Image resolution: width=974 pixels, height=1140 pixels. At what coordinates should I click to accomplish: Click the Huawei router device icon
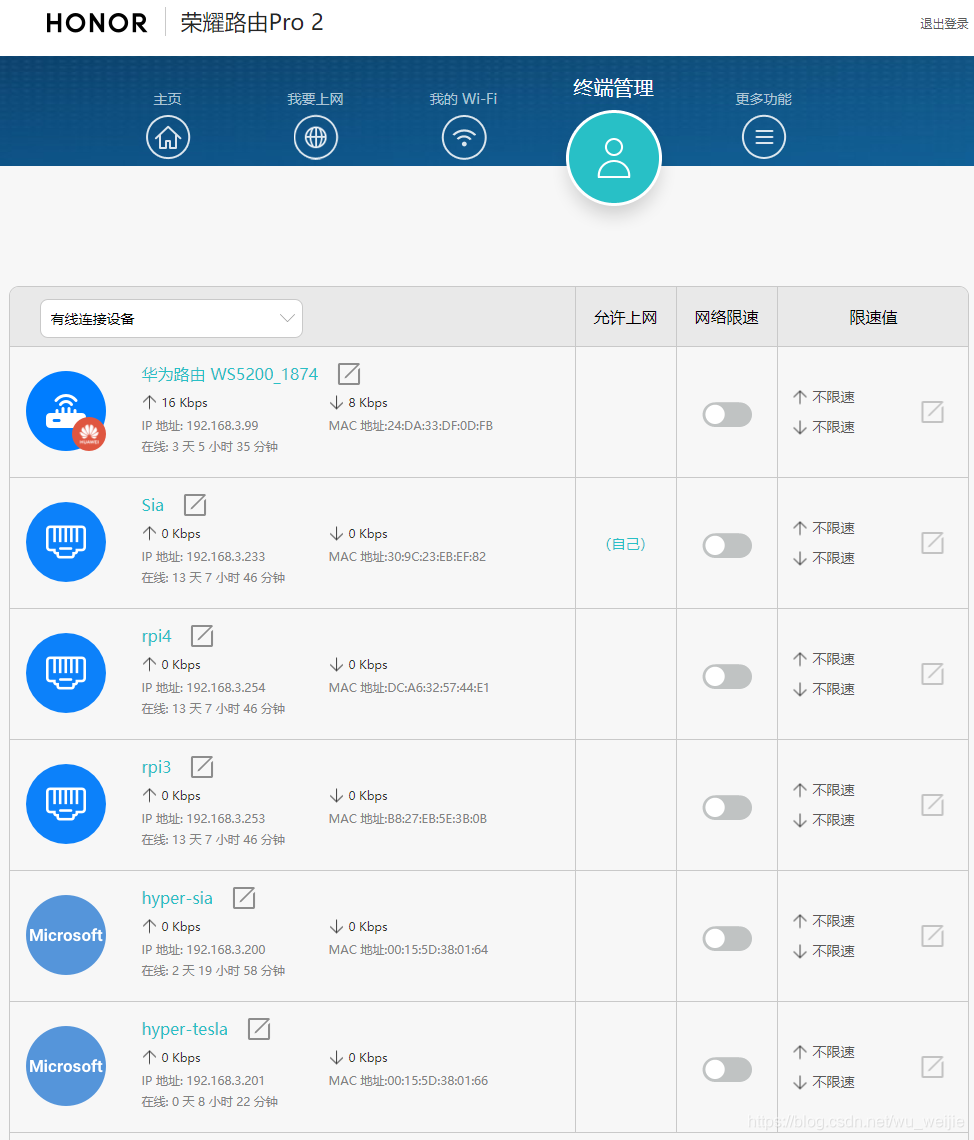click(x=66, y=411)
